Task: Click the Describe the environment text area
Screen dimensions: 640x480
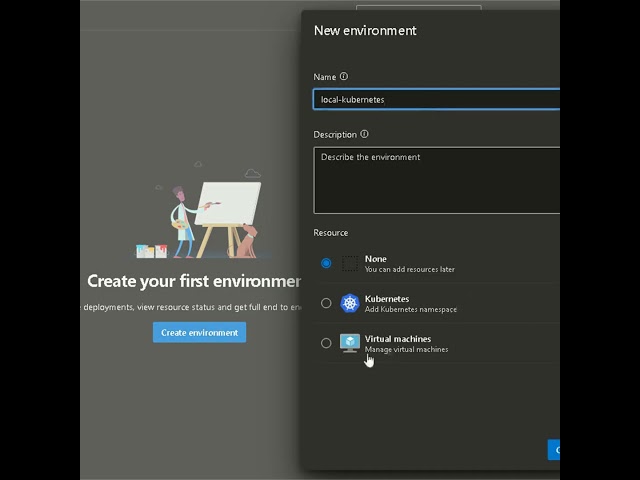Action: click(x=436, y=180)
